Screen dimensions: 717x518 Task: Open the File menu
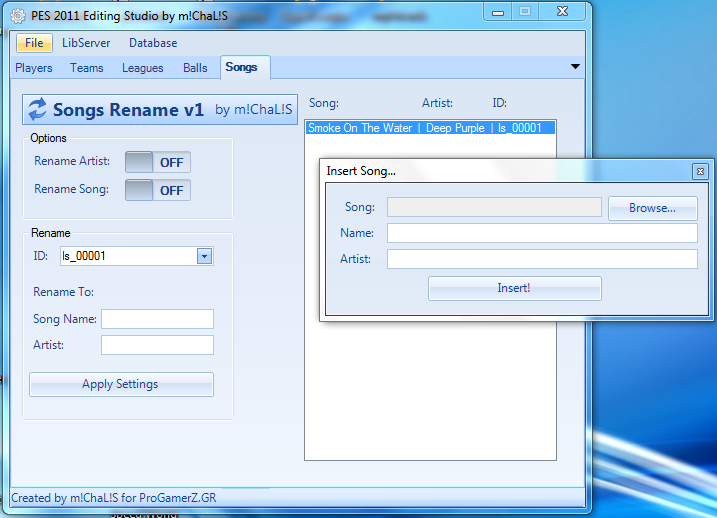click(34, 43)
